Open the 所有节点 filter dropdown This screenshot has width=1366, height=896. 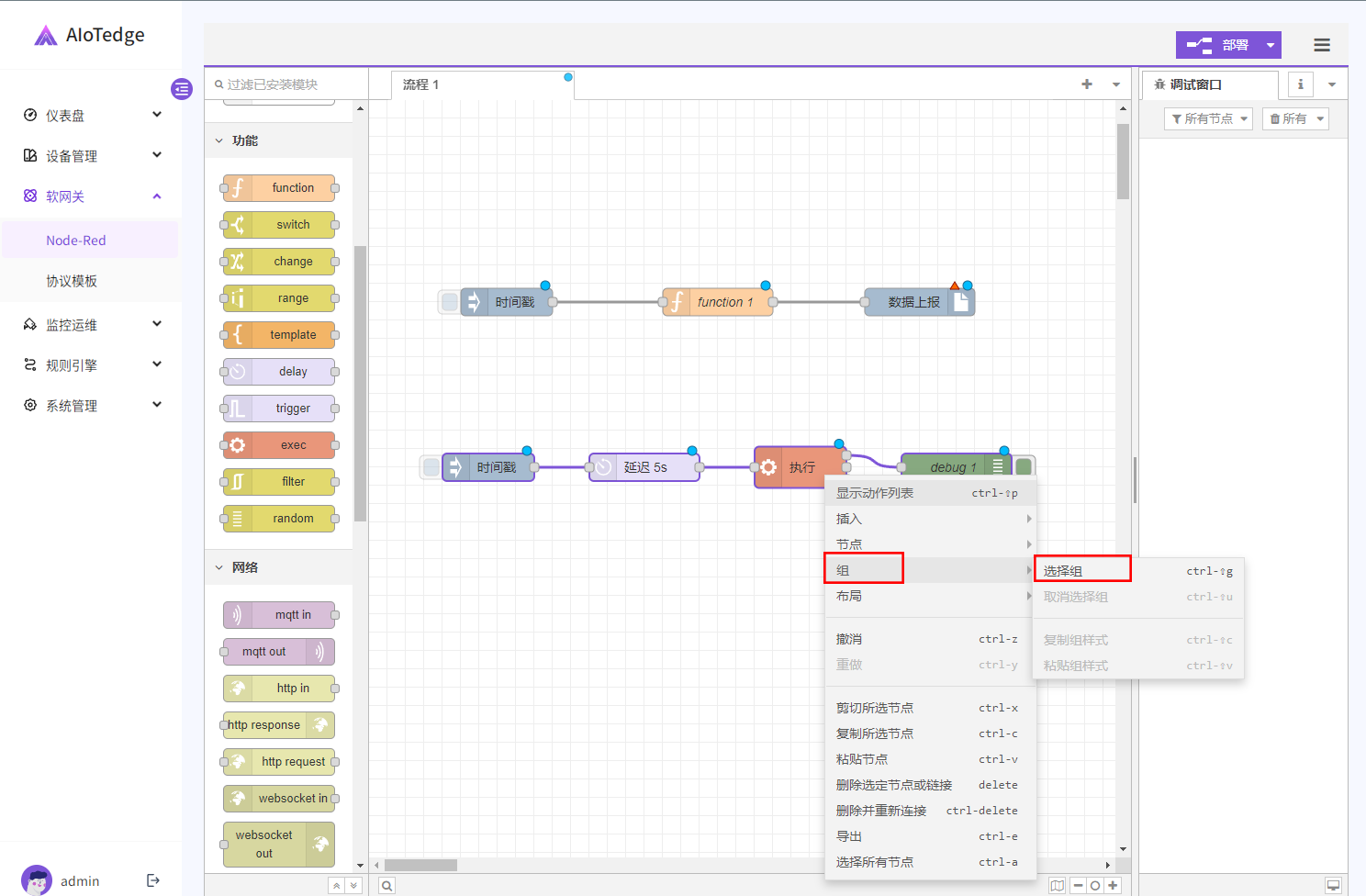pyautogui.click(x=1208, y=118)
